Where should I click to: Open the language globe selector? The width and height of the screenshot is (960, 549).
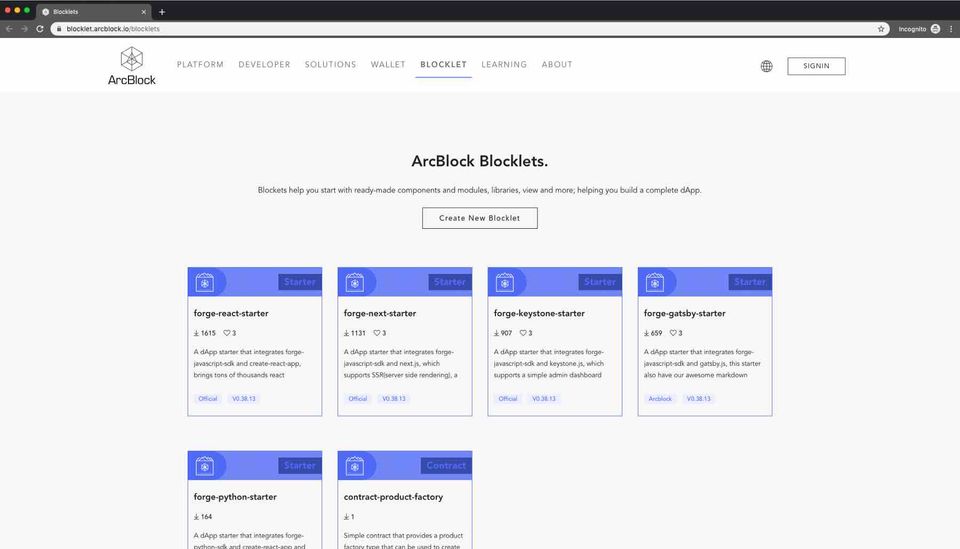click(x=767, y=66)
